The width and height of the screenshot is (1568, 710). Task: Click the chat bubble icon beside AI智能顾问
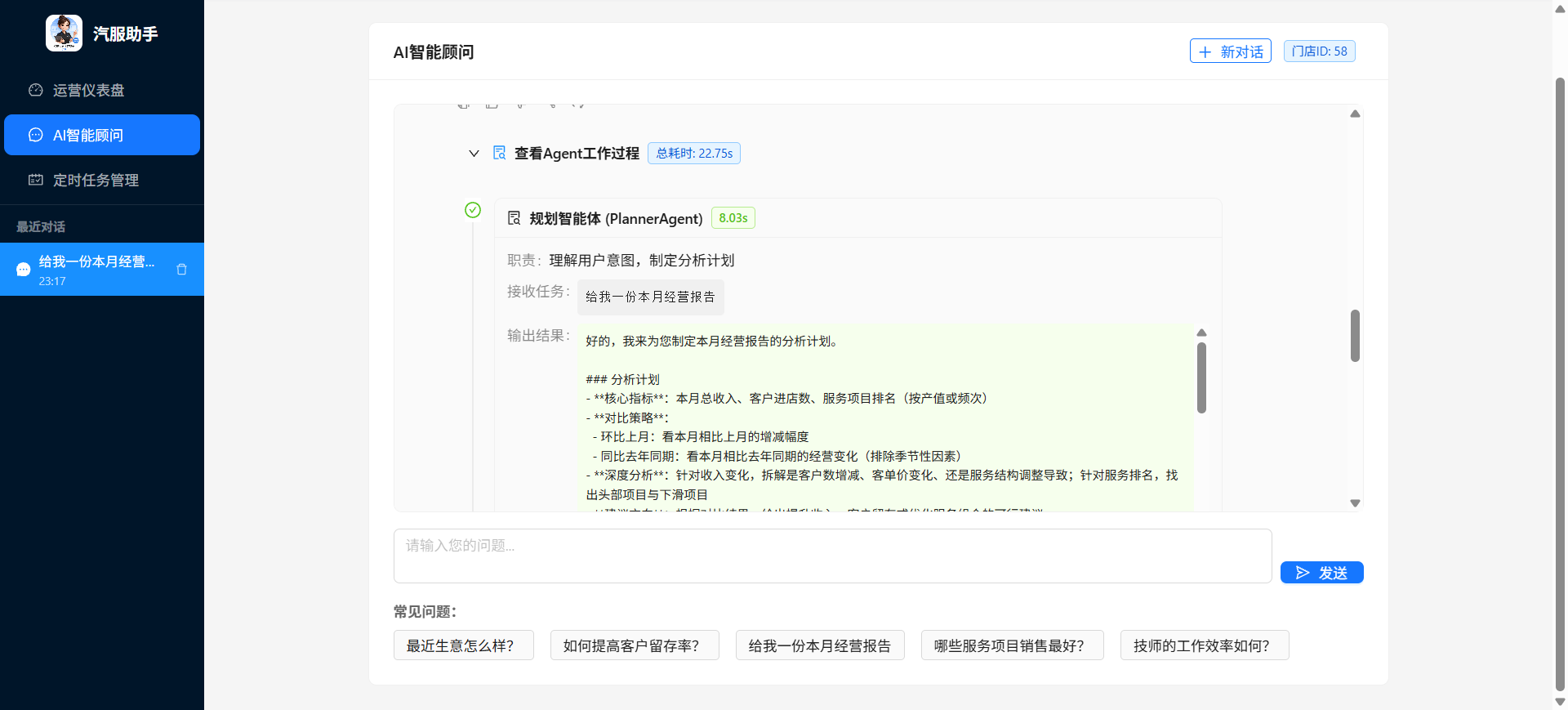pos(36,135)
